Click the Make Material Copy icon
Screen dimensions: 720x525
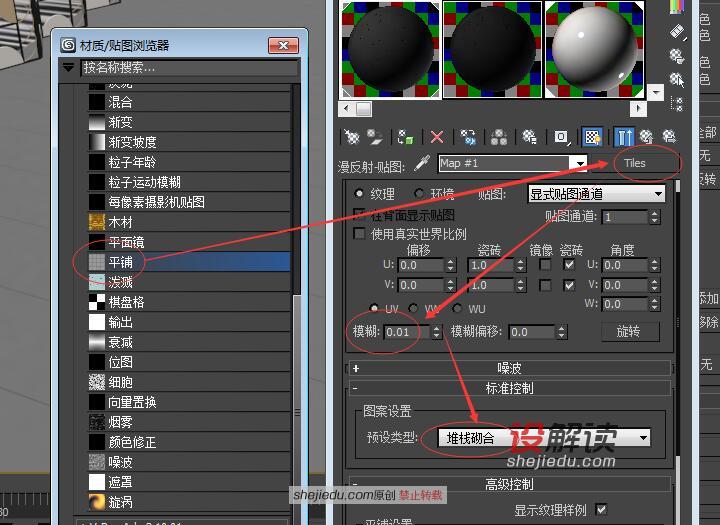[468, 137]
